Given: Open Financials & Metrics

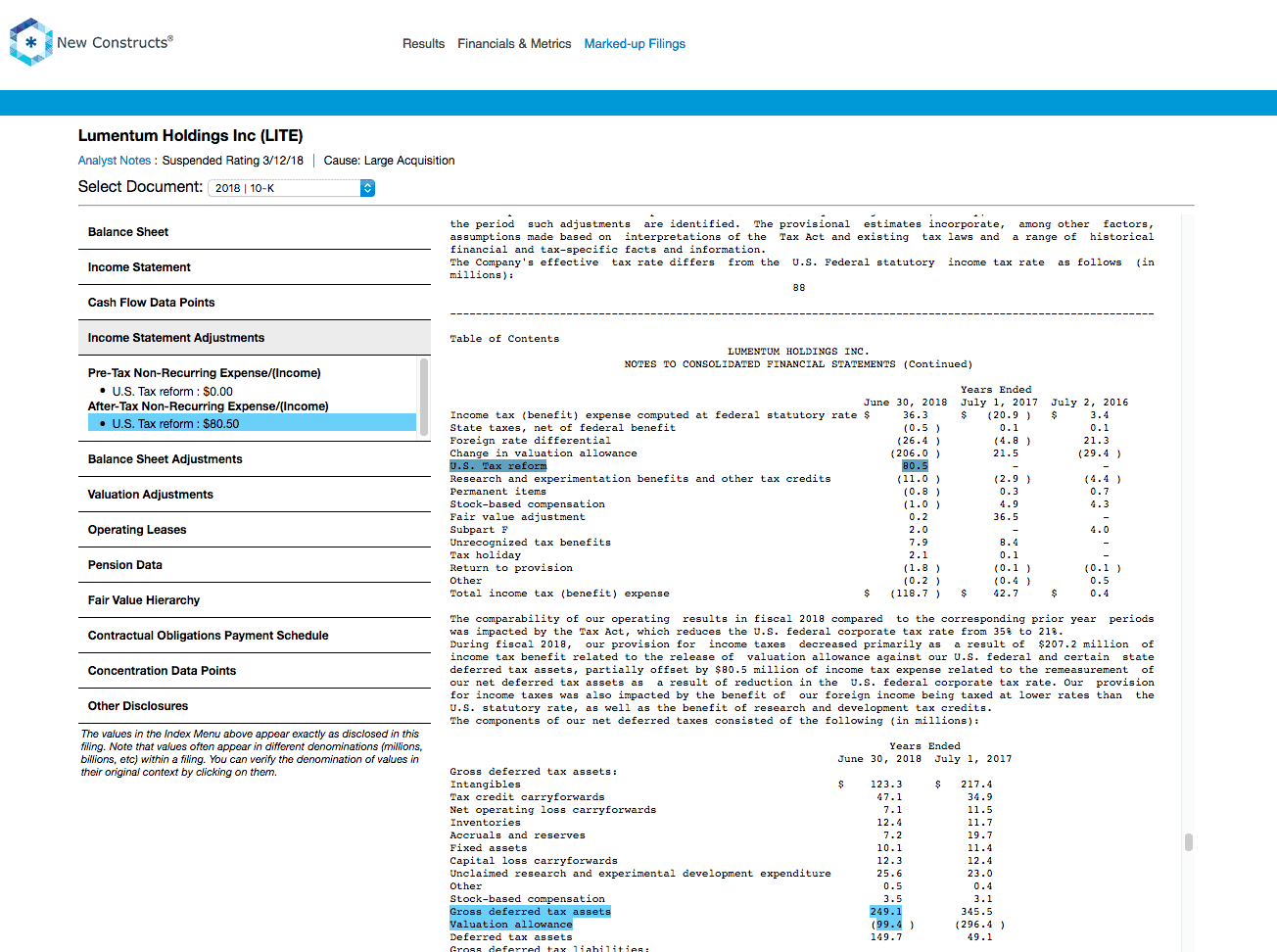Looking at the screenshot, I should click(514, 44).
